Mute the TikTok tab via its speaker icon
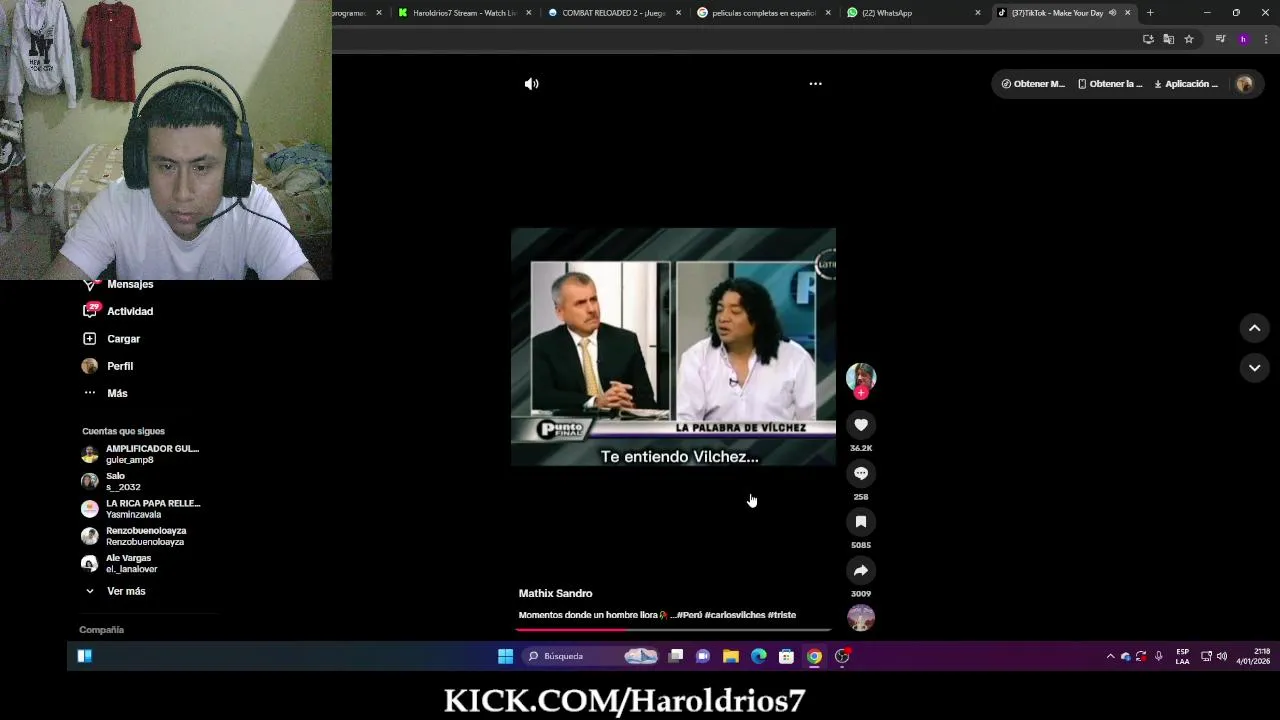 coord(1112,13)
